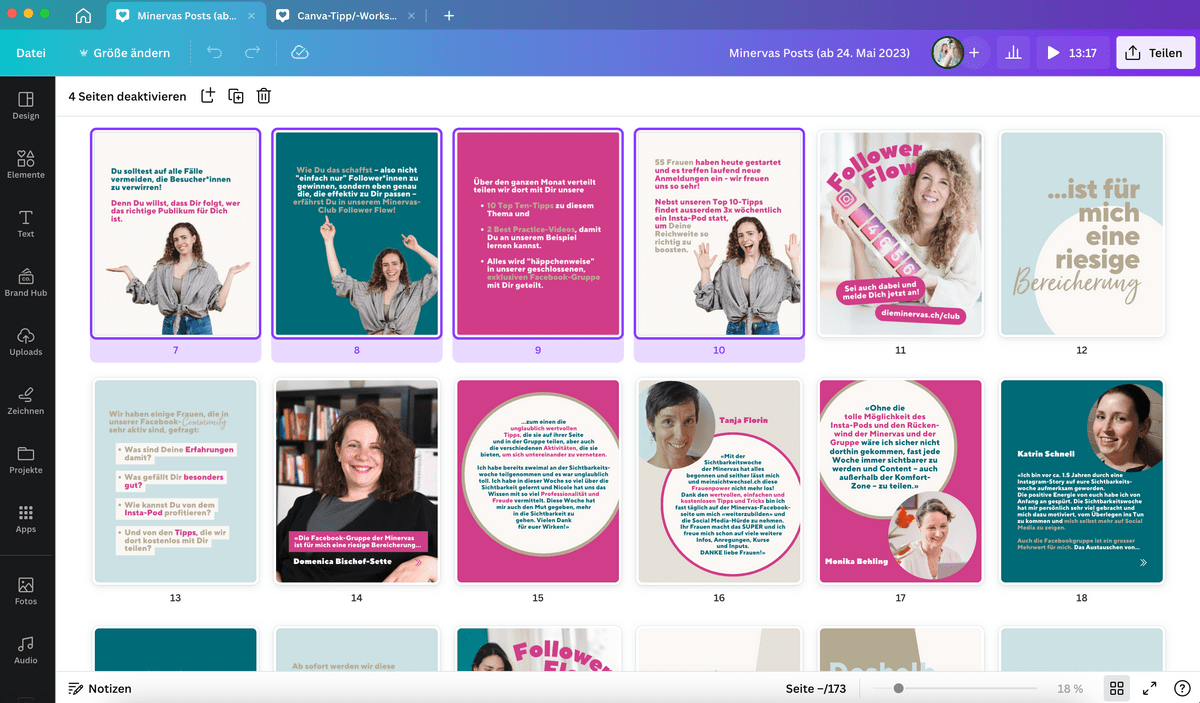This screenshot has height=703, width=1200.
Task: Select page 10 thumbnail with 55 Frauen text
Action: (x=719, y=234)
